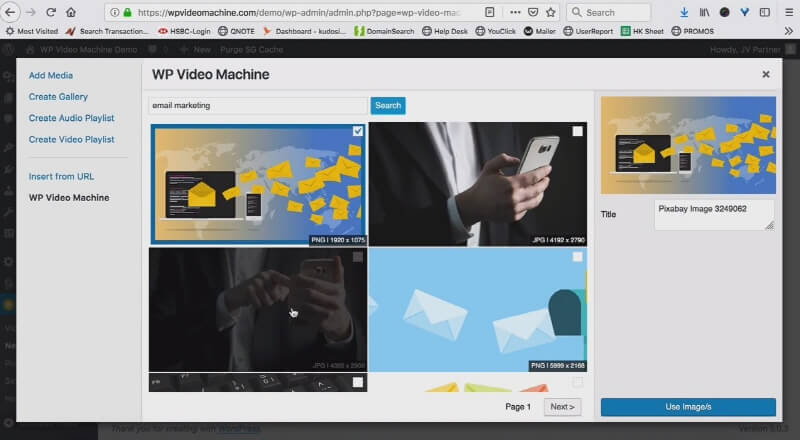This screenshot has height=440, width=800.
Task: Click the browser Search box
Action: (609, 12)
